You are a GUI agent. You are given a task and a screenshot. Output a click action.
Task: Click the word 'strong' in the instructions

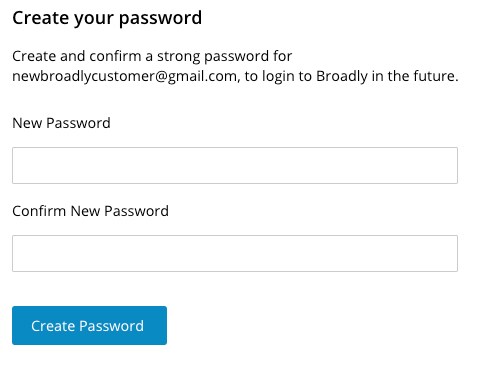click(178, 57)
